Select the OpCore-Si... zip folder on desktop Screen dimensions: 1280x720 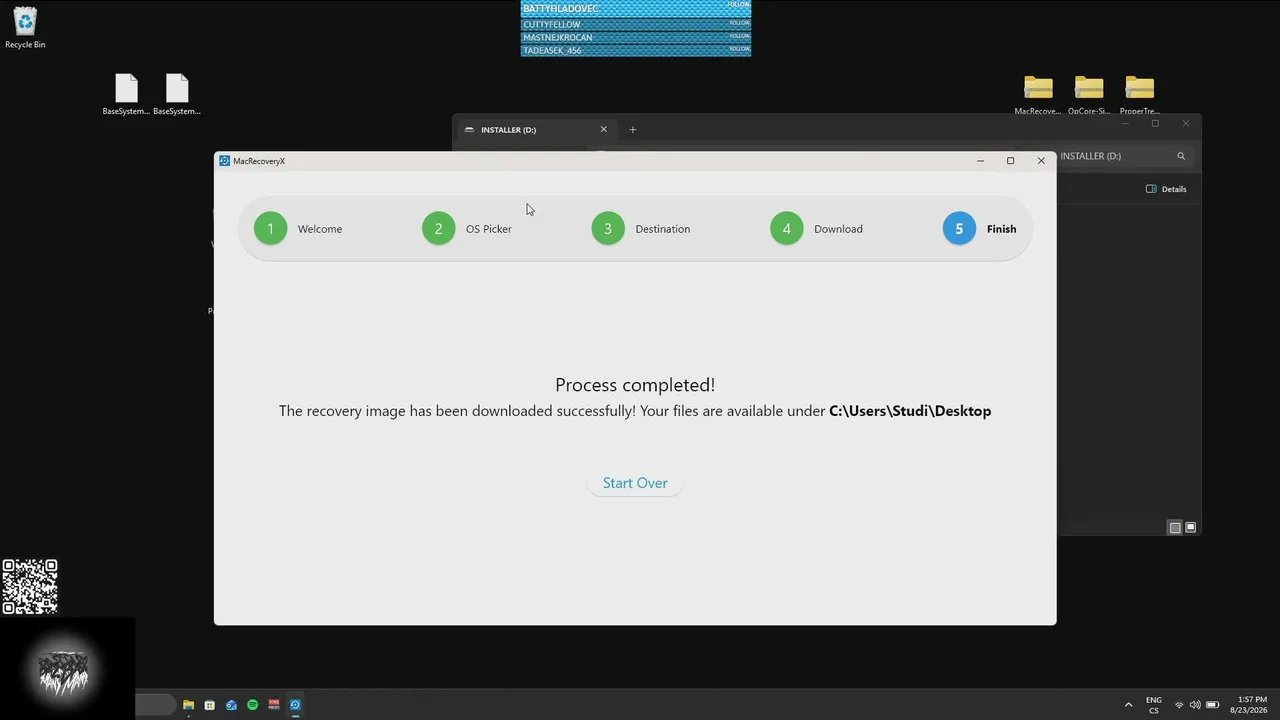coord(1089,95)
